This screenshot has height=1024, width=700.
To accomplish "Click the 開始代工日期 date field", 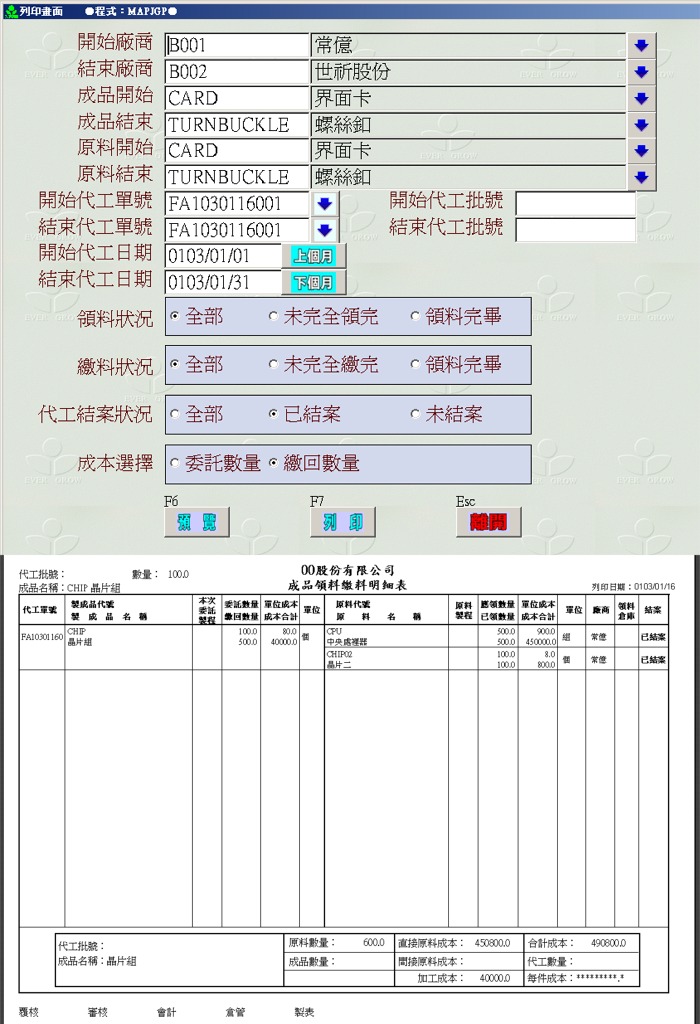I will (222, 256).
